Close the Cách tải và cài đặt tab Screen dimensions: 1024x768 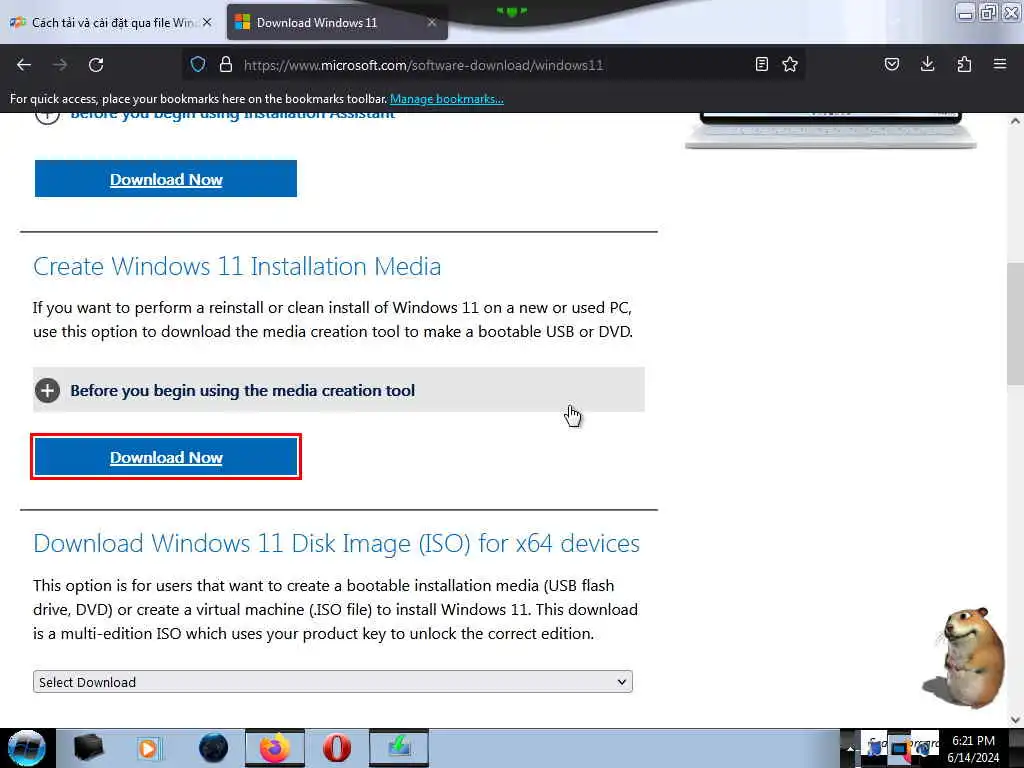point(207,22)
